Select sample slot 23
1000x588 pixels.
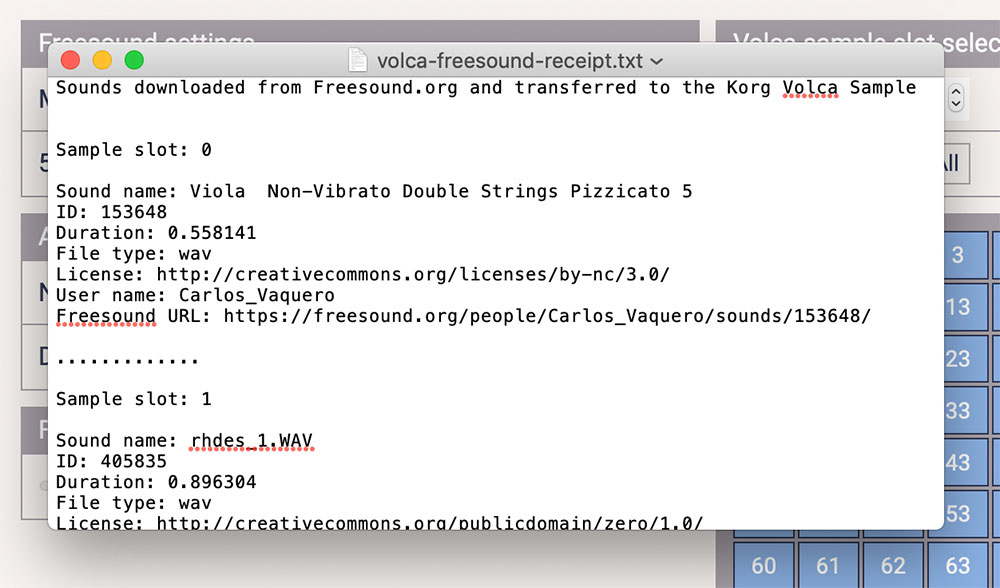966,359
